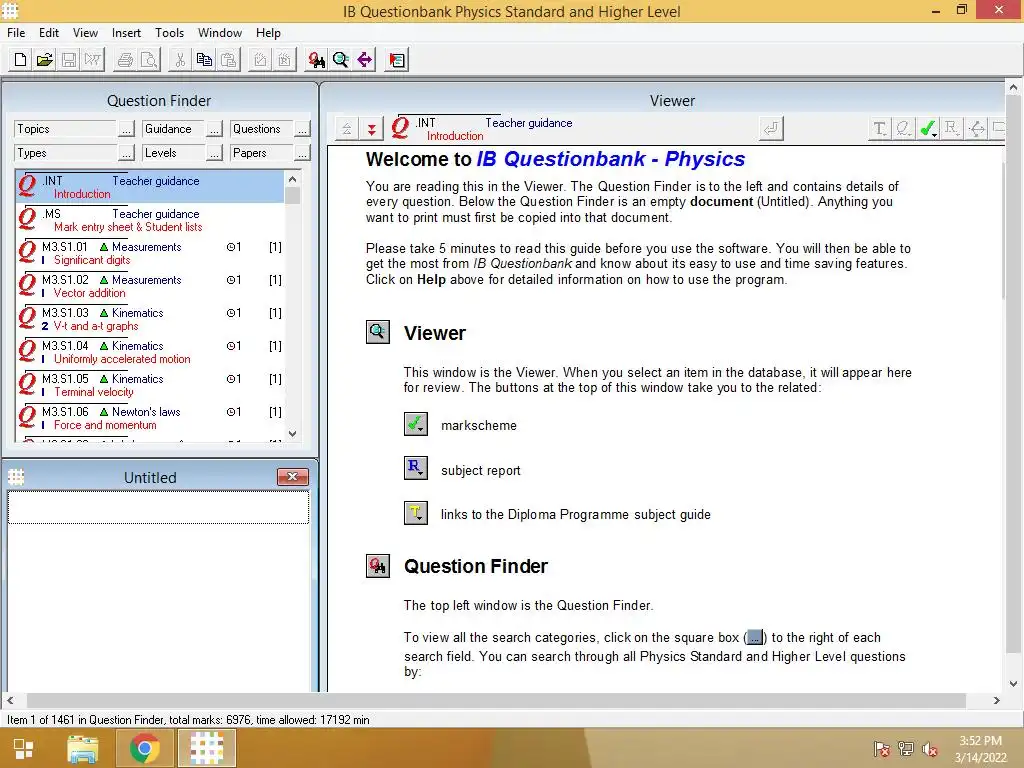The image size is (1024, 768).
Task: Click the Open file toolbar icon
Action: (44, 60)
